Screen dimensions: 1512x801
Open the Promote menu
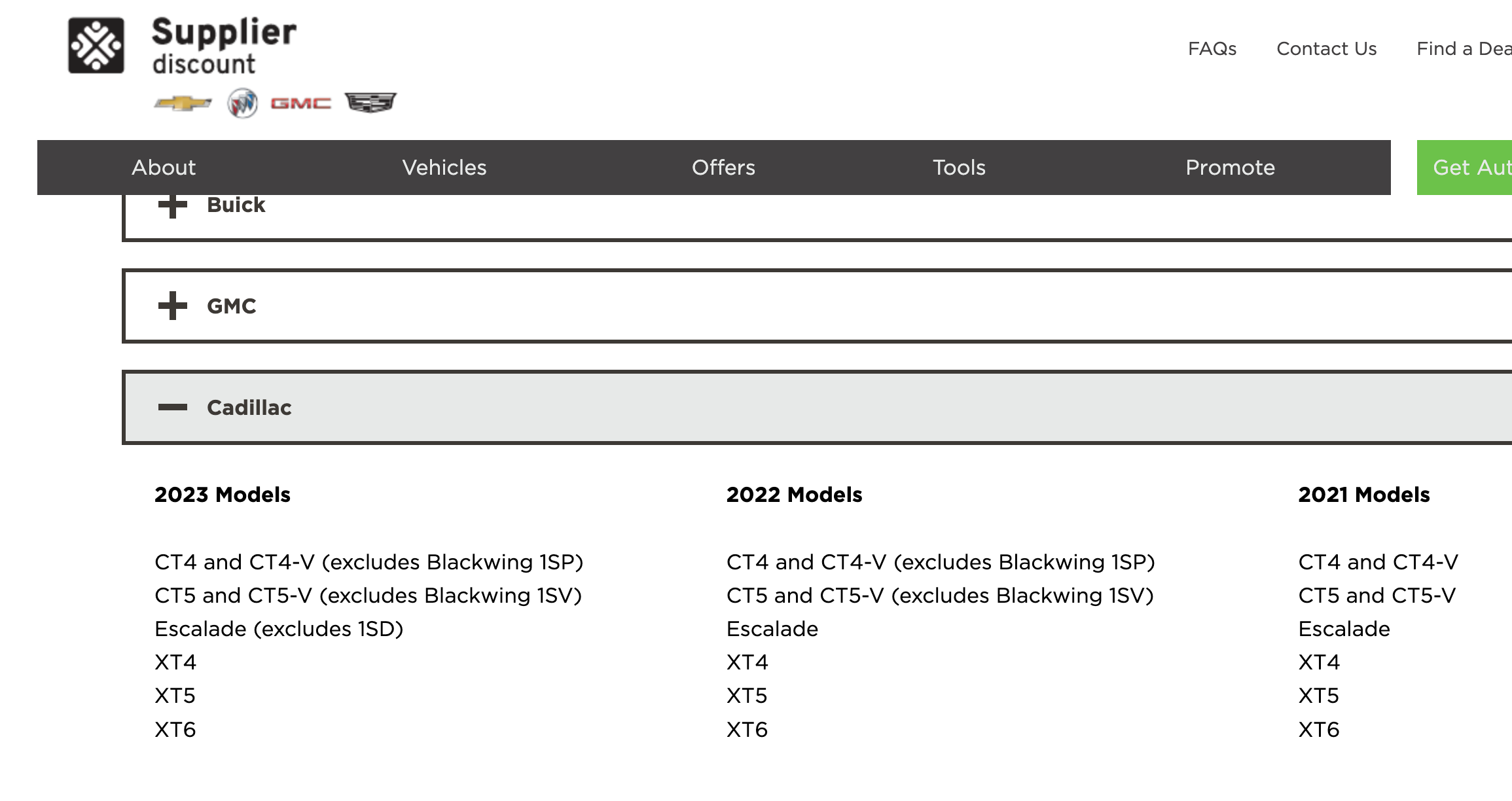(1230, 168)
